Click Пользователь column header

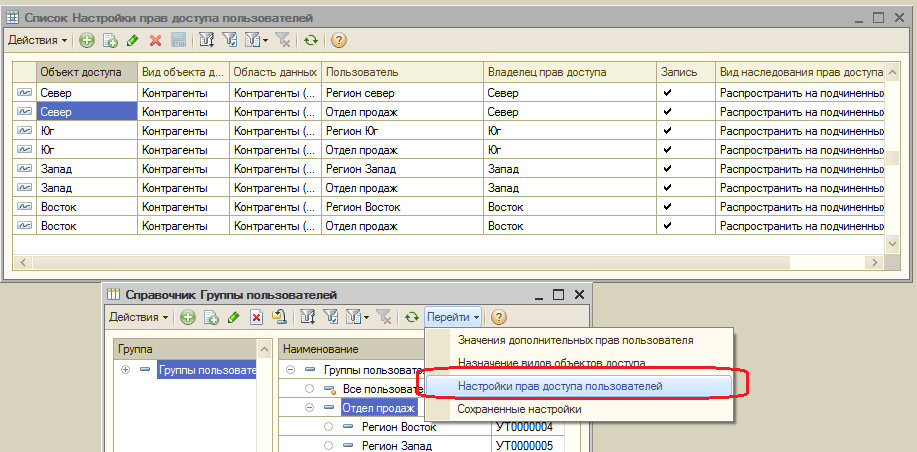pyautogui.click(x=402, y=73)
